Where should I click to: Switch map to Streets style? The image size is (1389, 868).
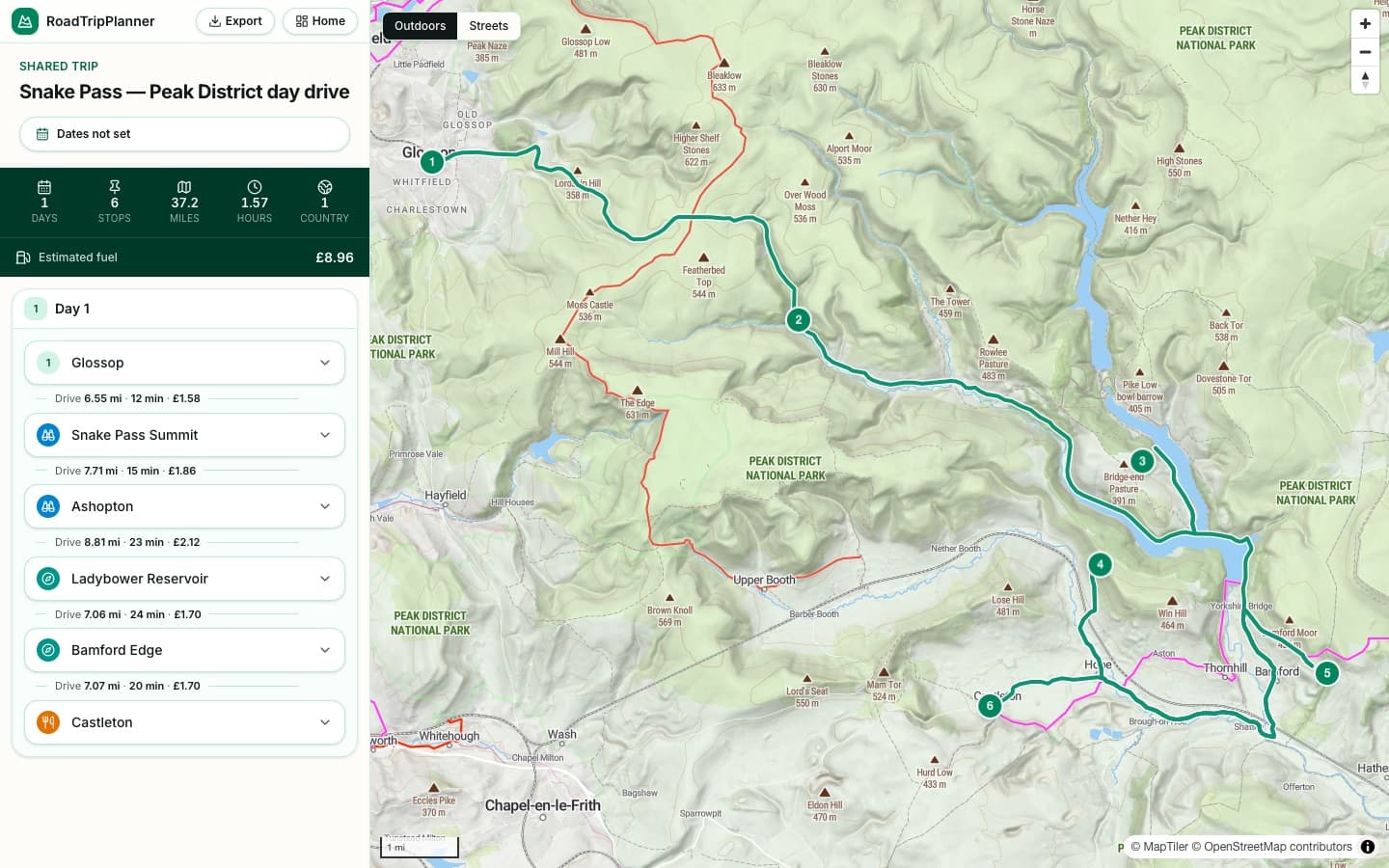(488, 26)
